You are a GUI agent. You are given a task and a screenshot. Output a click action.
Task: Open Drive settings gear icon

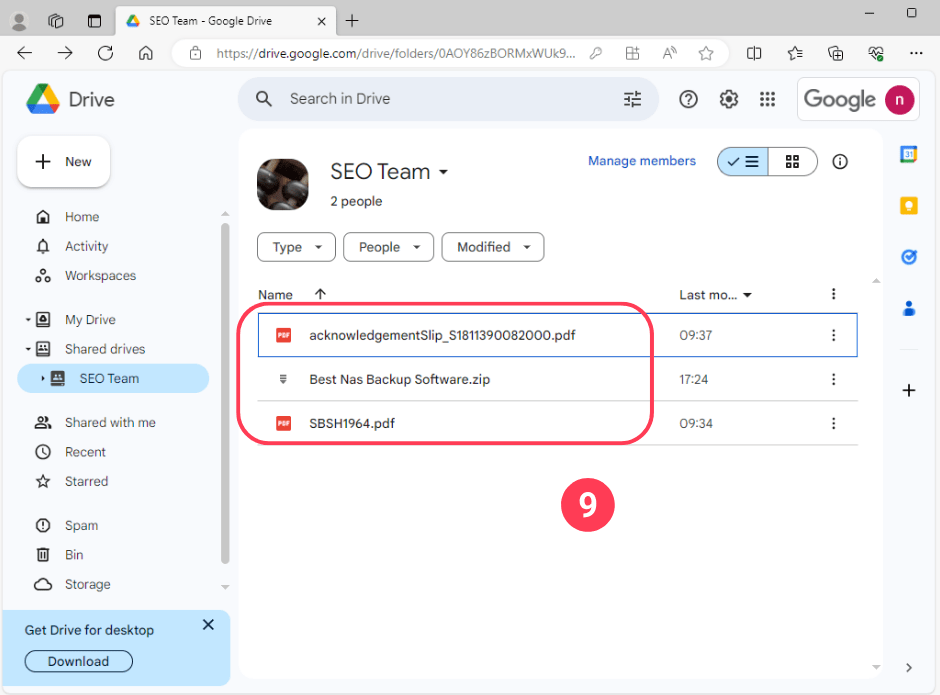729,99
